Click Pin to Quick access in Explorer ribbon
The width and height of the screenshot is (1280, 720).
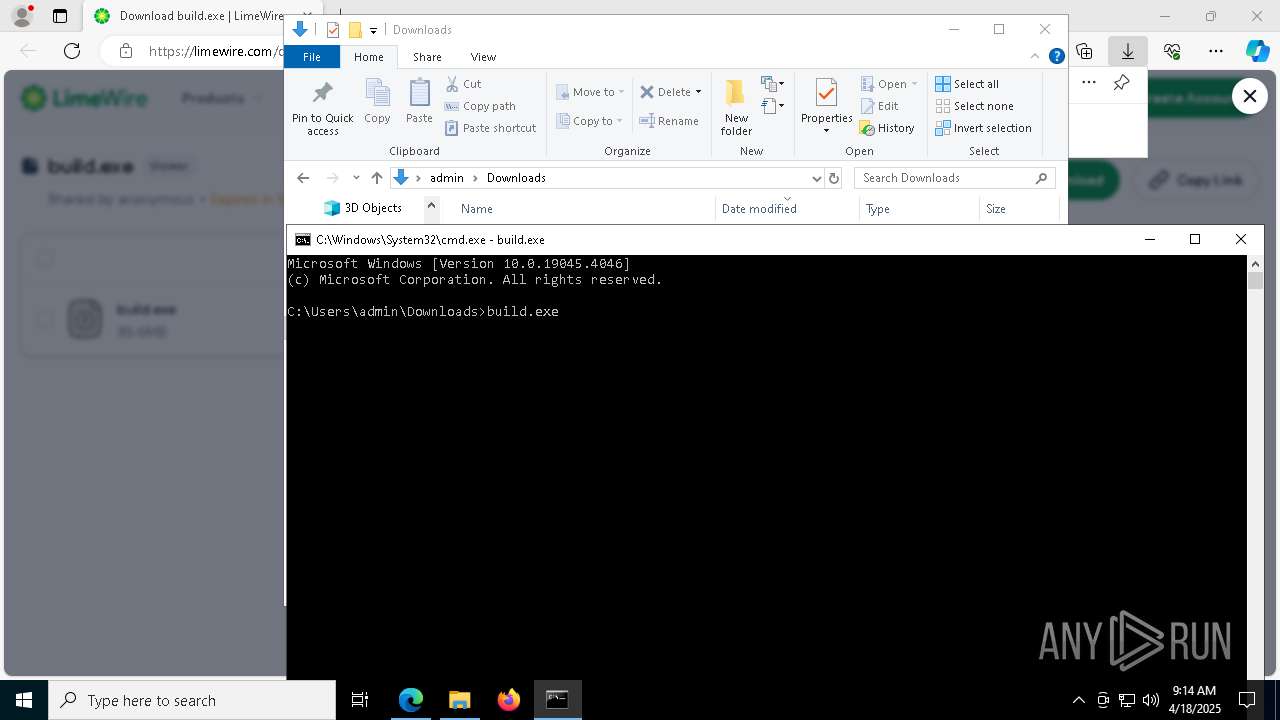pos(322,108)
